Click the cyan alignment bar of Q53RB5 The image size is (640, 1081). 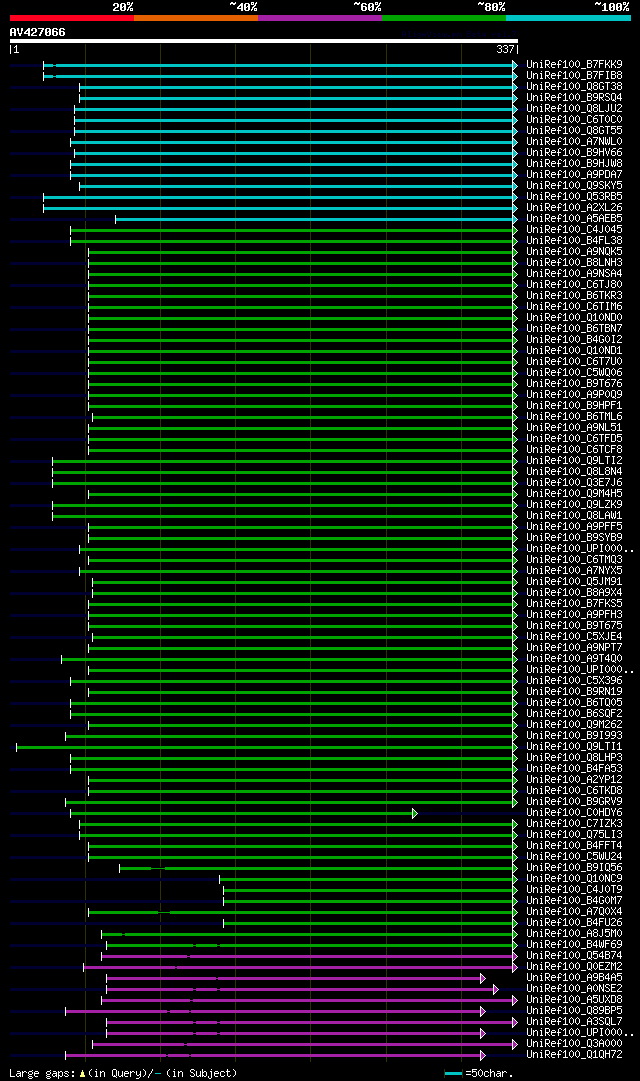click(278, 197)
